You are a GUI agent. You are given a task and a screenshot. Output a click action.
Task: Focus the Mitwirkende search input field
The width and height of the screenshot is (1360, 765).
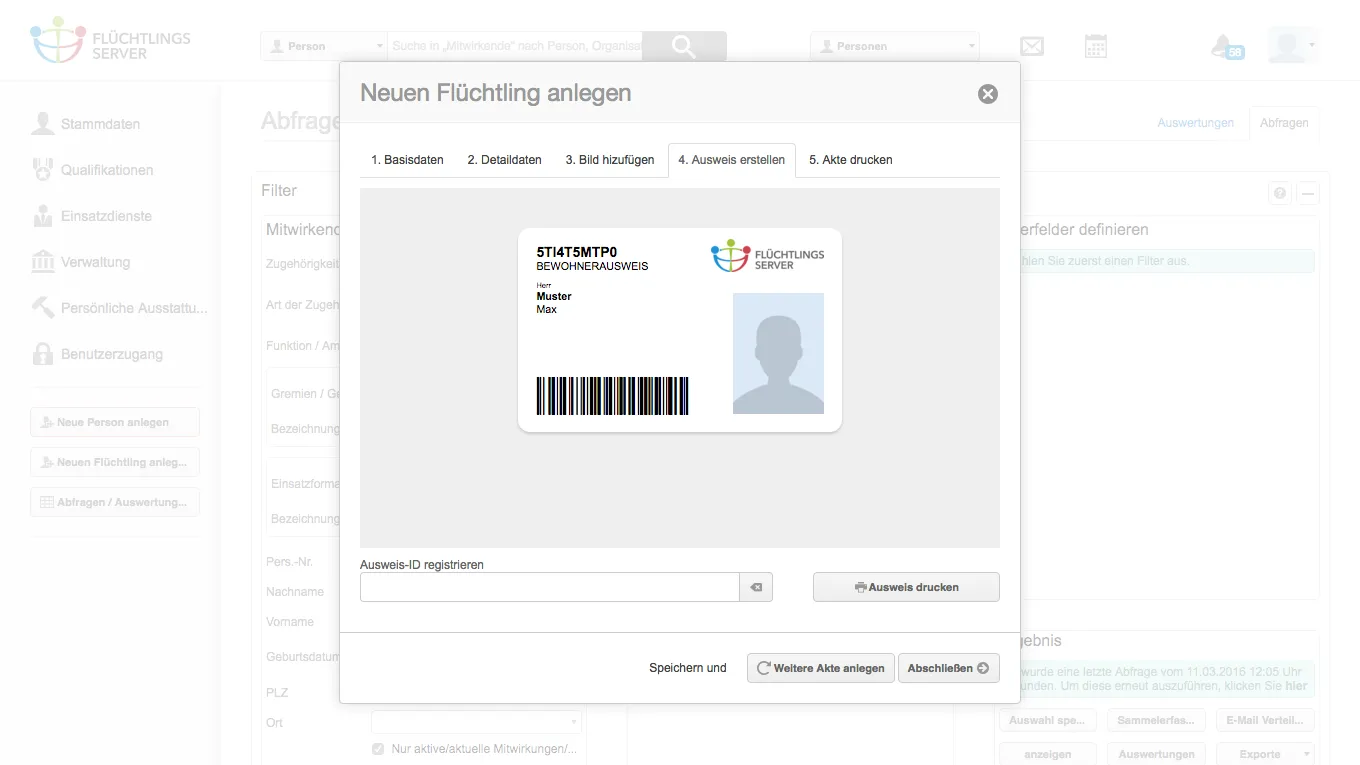(x=515, y=46)
